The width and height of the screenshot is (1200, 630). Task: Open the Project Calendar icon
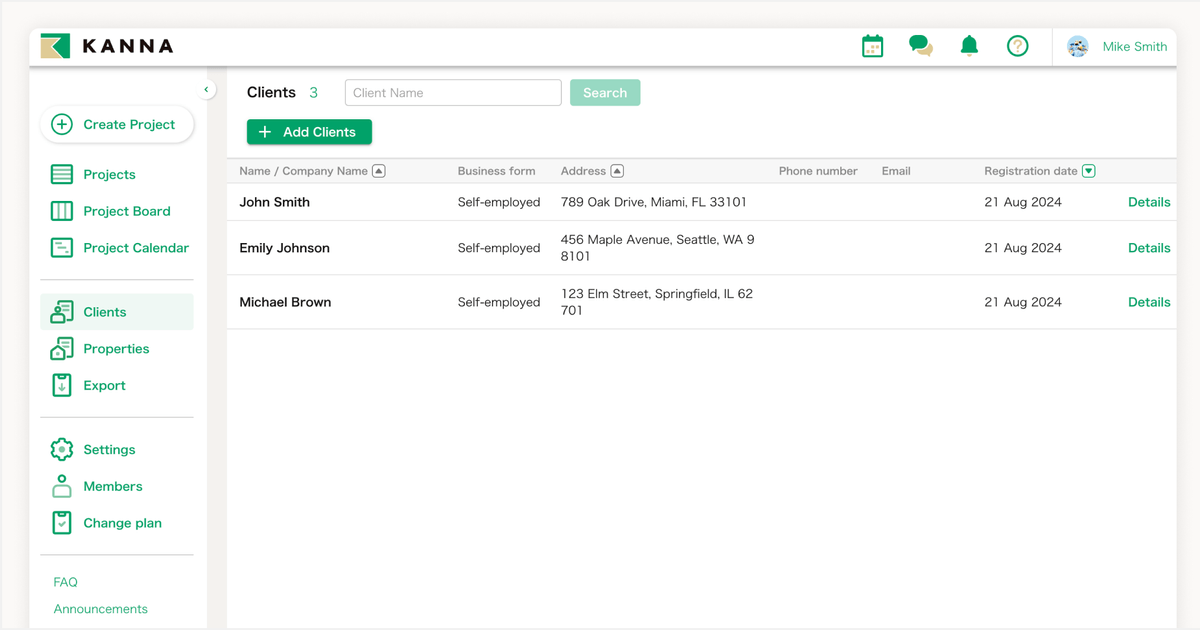click(x=61, y=247)
